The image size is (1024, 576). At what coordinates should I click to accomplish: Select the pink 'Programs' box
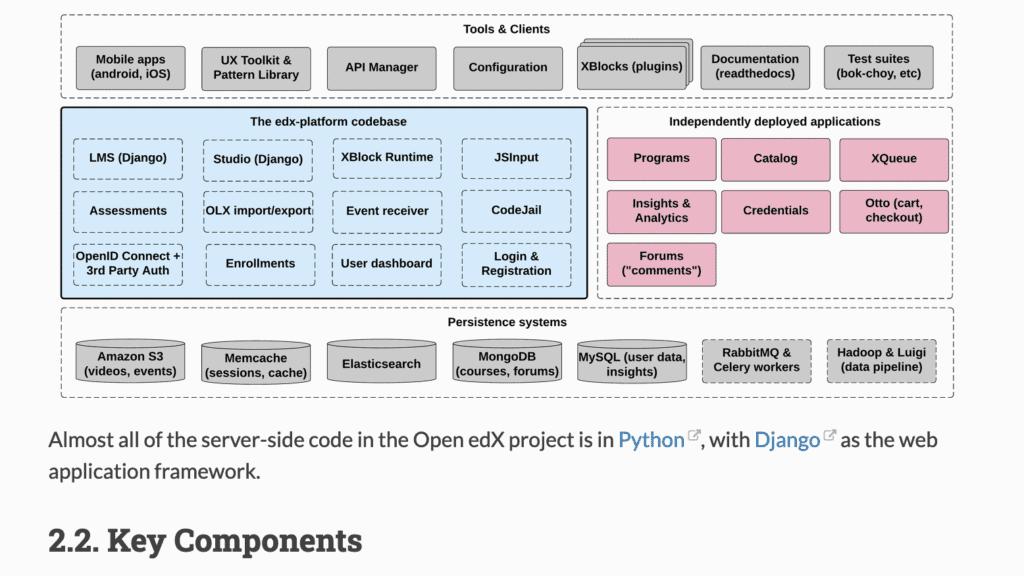click(x=662, y=159)
